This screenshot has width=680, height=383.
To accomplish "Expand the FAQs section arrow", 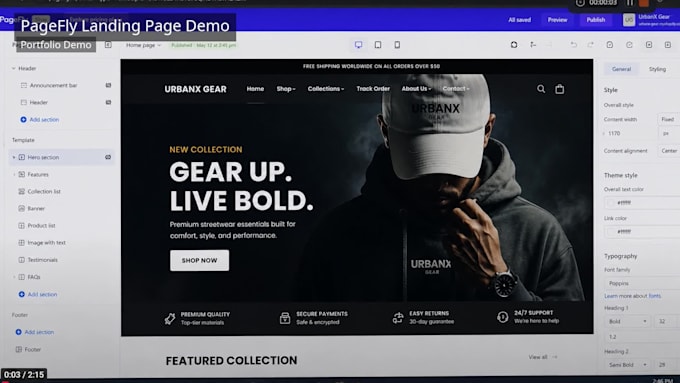I will coord(13,277).
